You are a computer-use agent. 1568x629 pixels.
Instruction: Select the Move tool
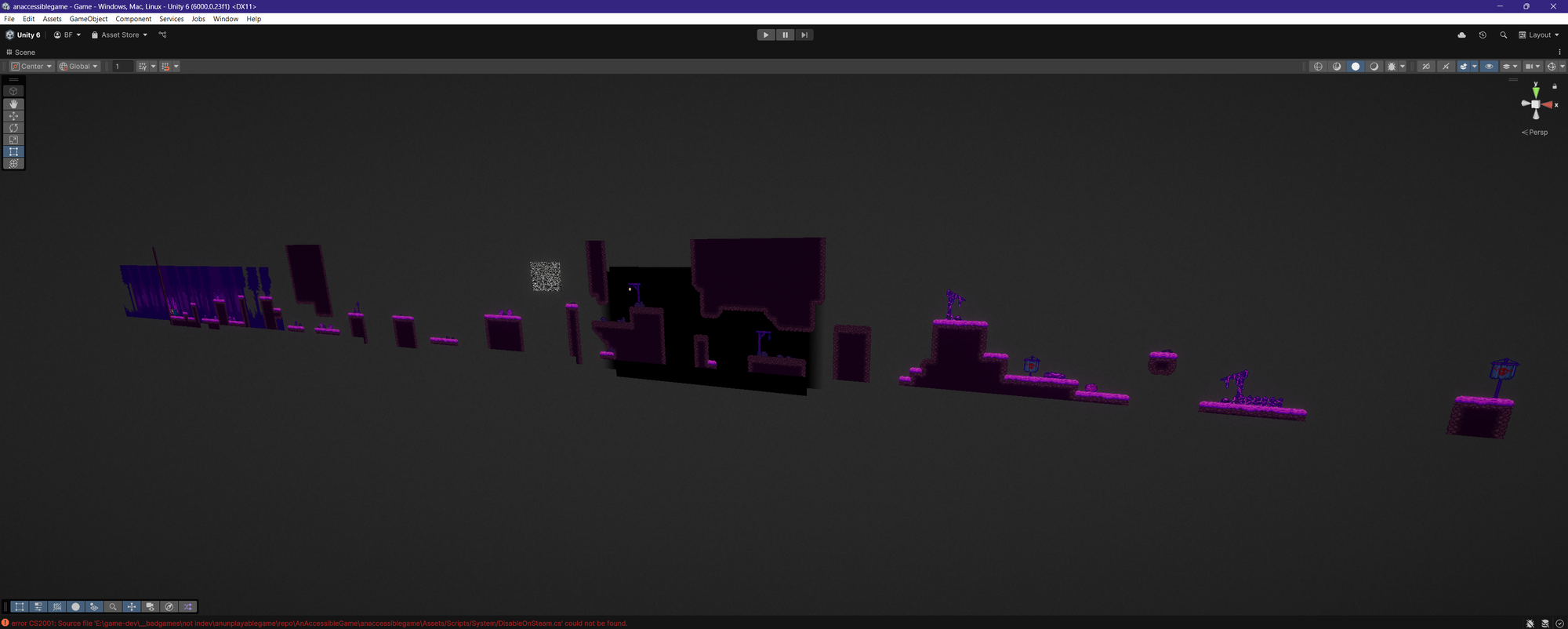13,115
